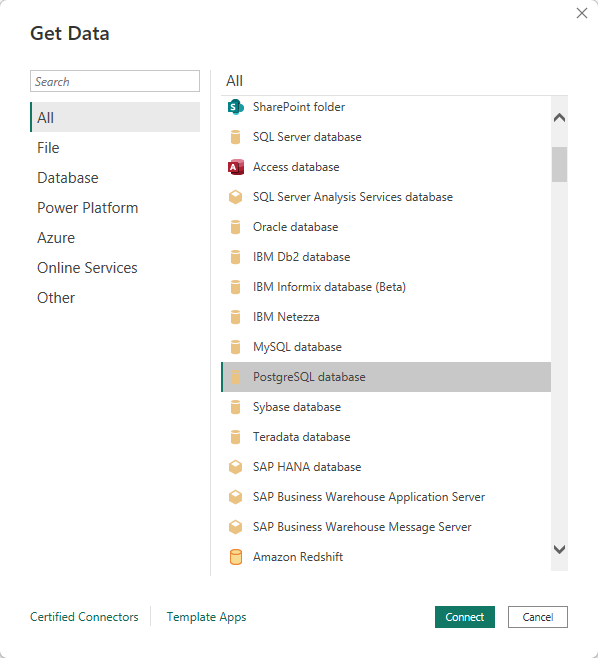Viewport: 598px width, 658px height.
Task: Choose 'Sybase database' text
Action: pyautogui.click(x=297, y=407)
